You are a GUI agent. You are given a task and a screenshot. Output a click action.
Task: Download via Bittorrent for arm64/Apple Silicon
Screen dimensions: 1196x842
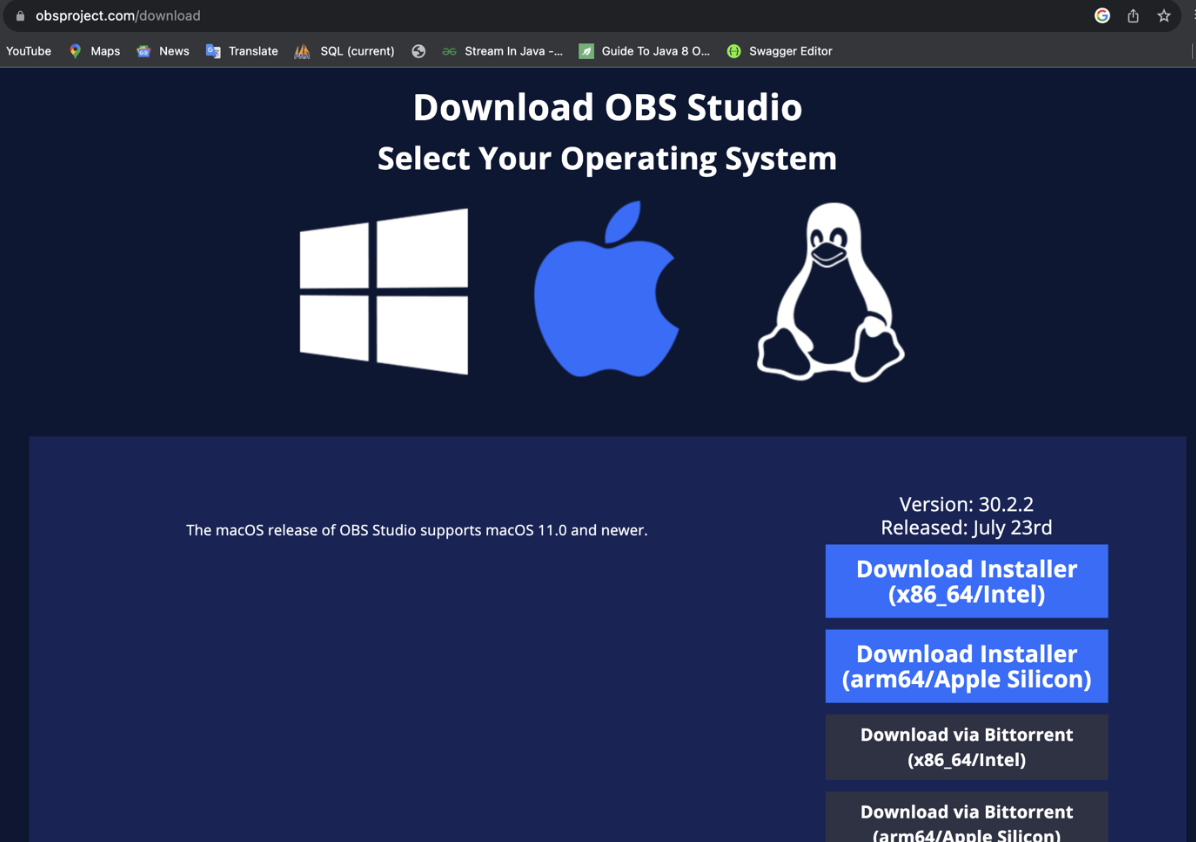click(x=966, y=818)
